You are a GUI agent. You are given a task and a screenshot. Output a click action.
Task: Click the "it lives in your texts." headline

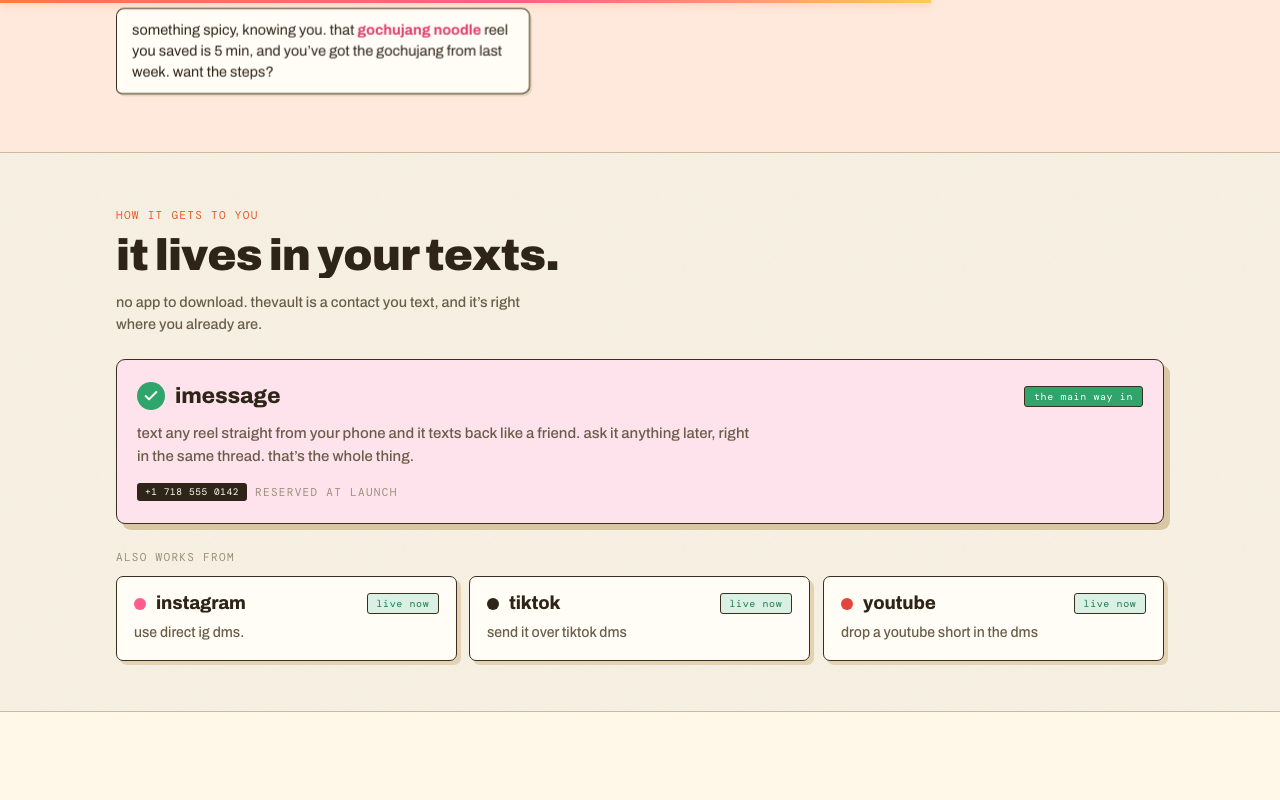pyautogui.click(x=338, y=255)
